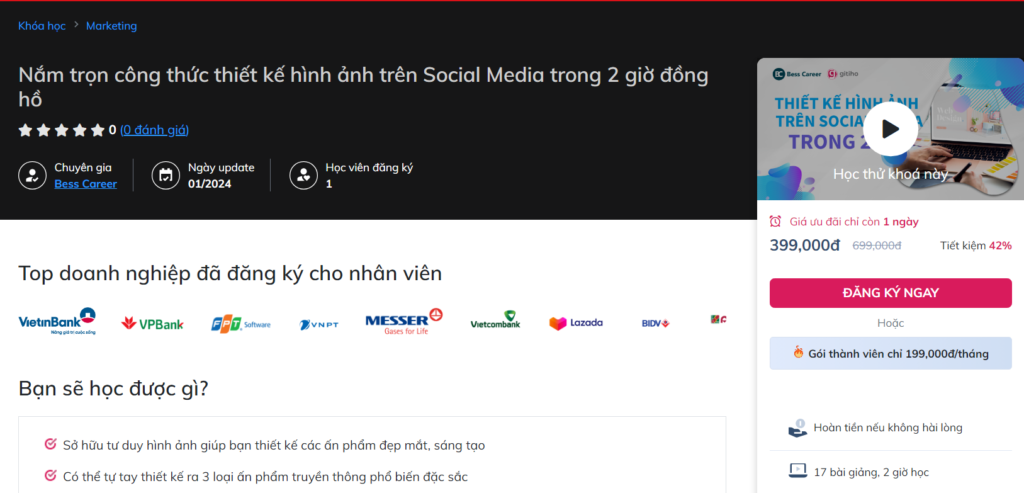Click the alarm clock discount icon

[x=776, y=222]
